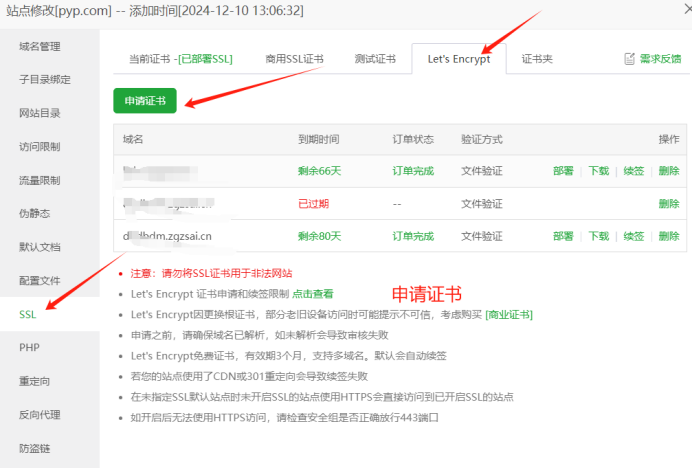Click 部署 for the 66-day certificate

pos(563,171)
